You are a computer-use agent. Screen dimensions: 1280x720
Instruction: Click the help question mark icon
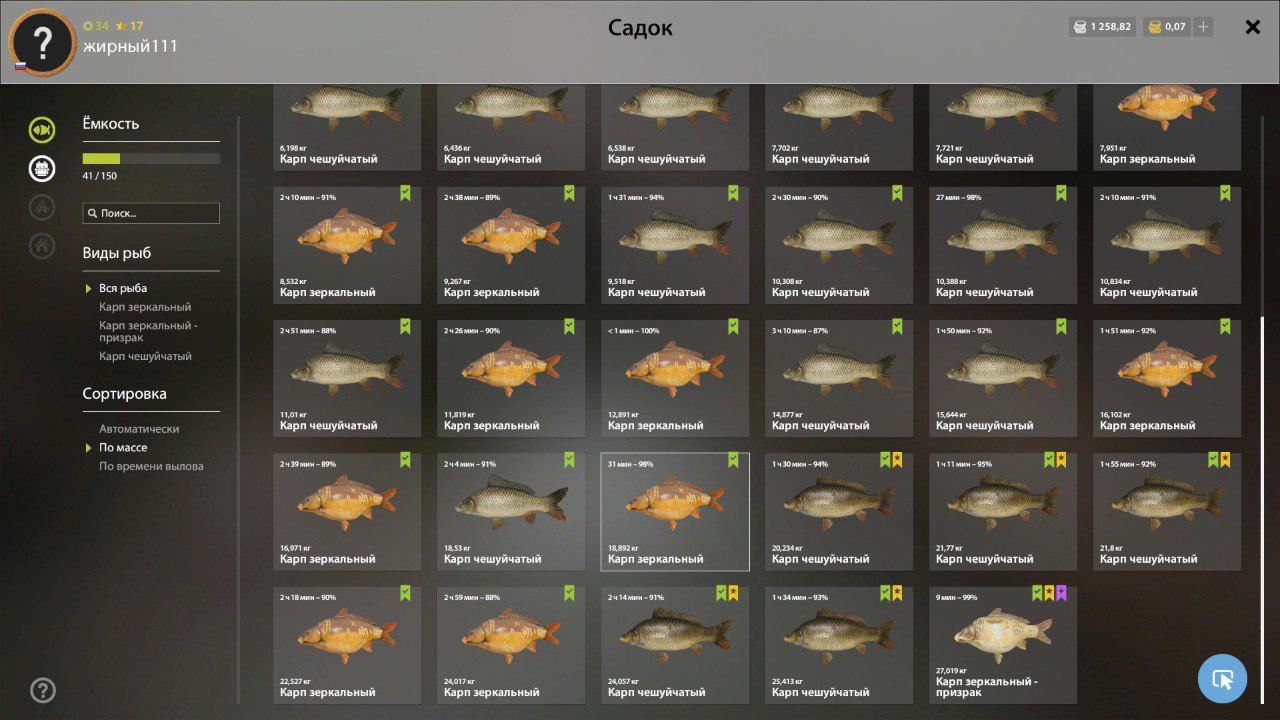(x=43, y=690)
